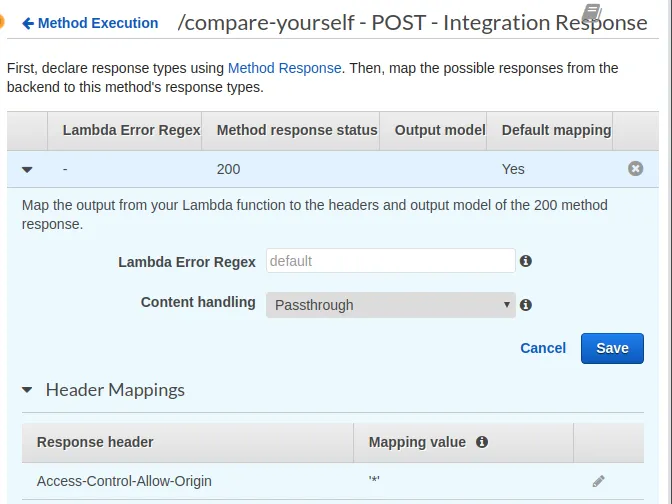
Task: Click the Default mapping column header
Action: [x=556, y=130]
